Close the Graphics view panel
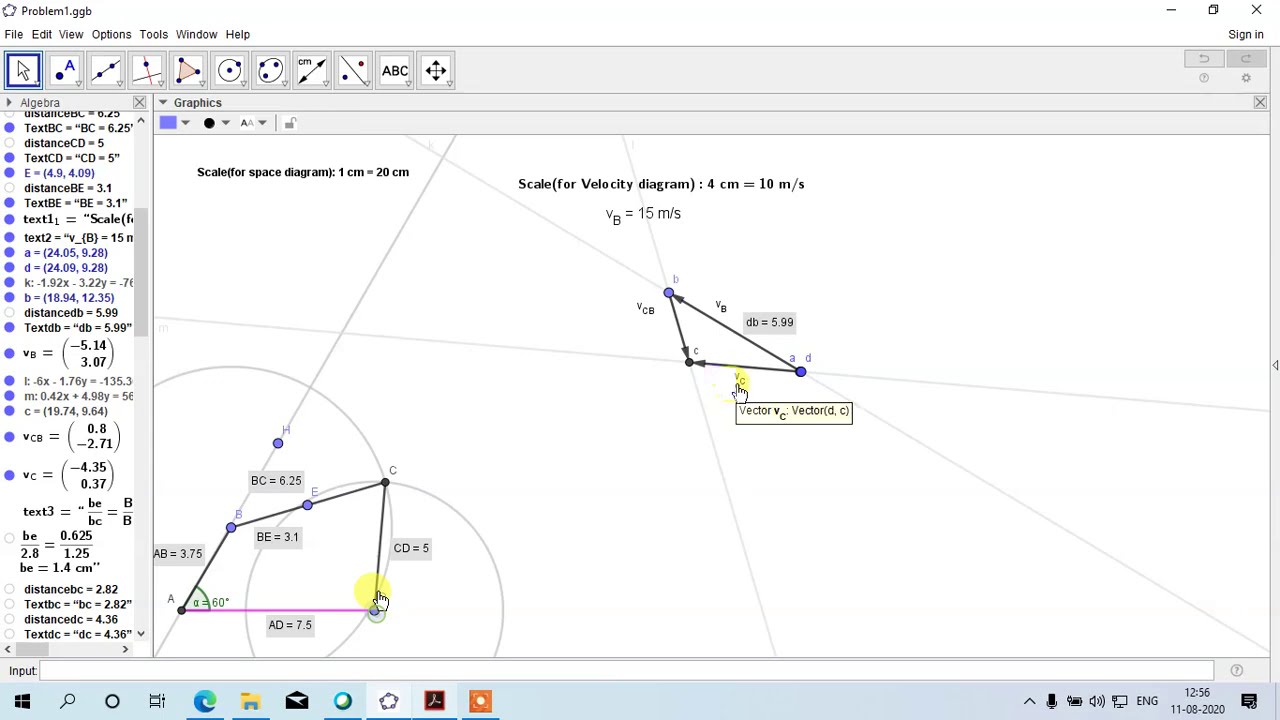The width and height of the screenshot is (1280, 720). click(1260, 103)
